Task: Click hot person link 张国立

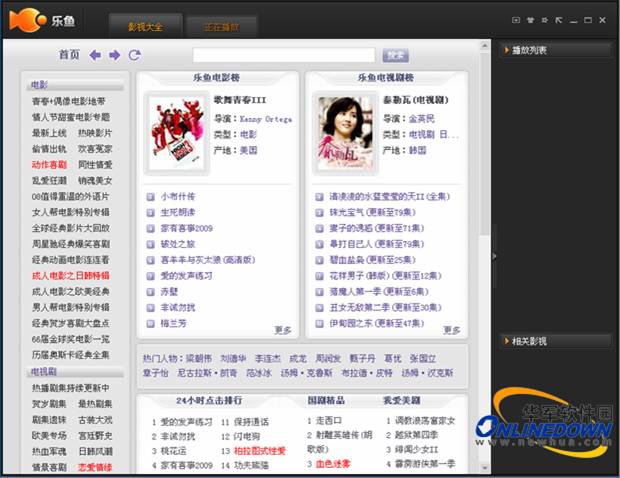Action: pyautogui.click(x=423, y=359)
